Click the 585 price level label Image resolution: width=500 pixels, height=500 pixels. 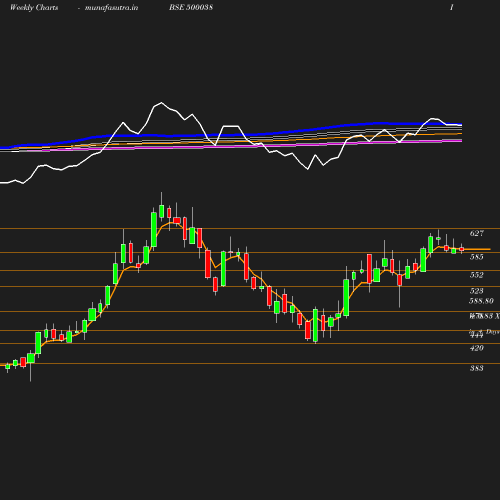pos(476,257)
